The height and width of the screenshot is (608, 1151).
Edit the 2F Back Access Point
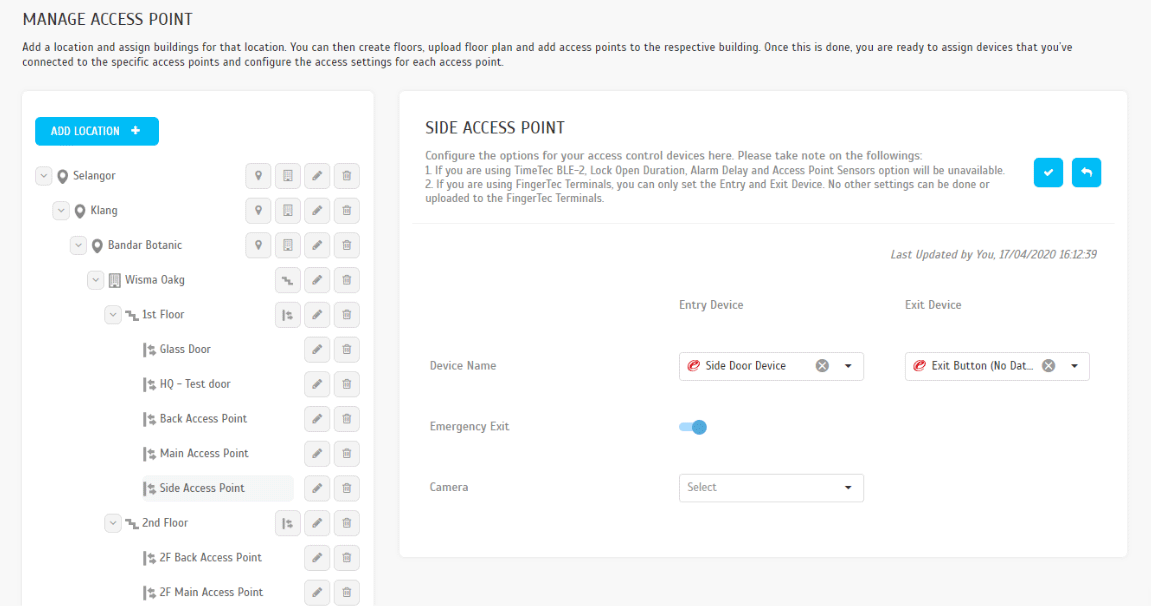click(x=317, y=557)
